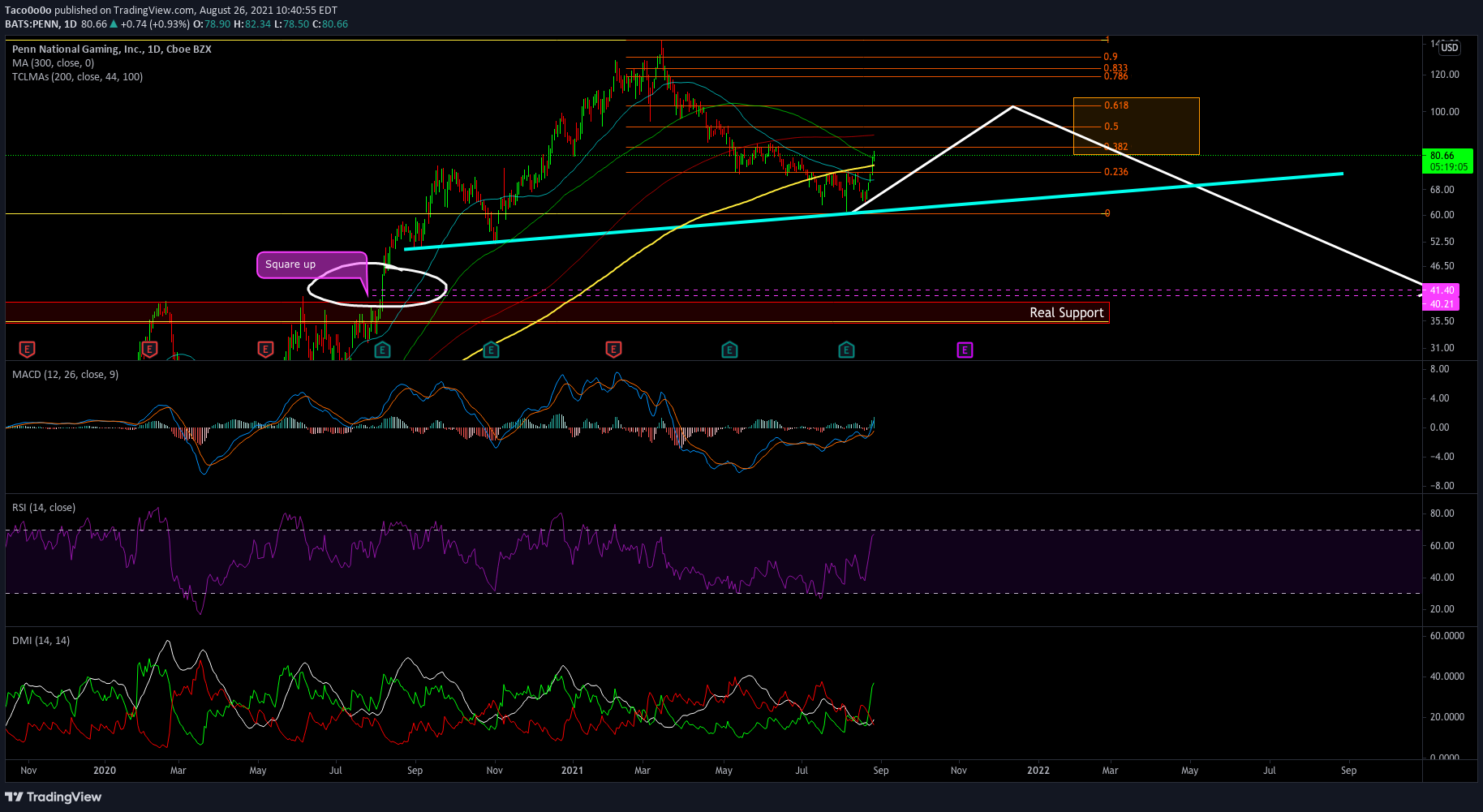The width and height of the screenshot is (1483, 812).
Task: Click the RSI 80.00 axis label
Action: click(1442, 513)
